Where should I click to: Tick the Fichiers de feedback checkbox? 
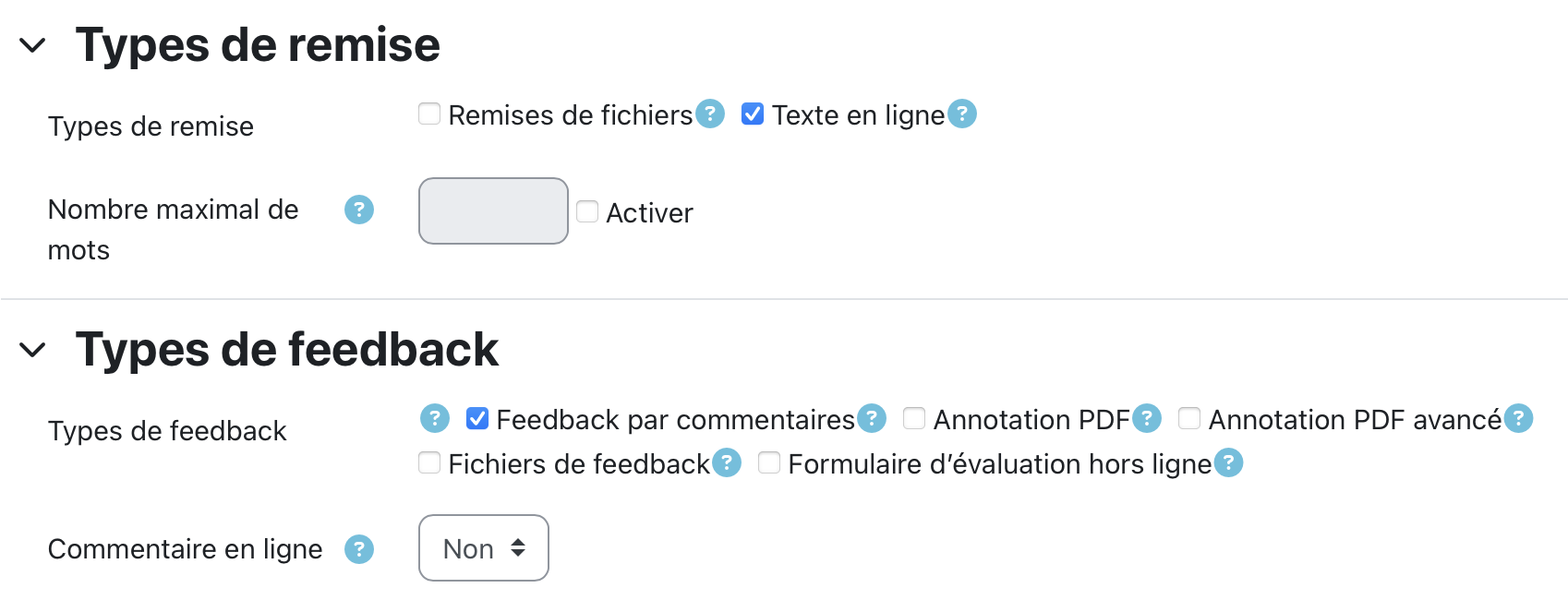click(x=429, y=463)
